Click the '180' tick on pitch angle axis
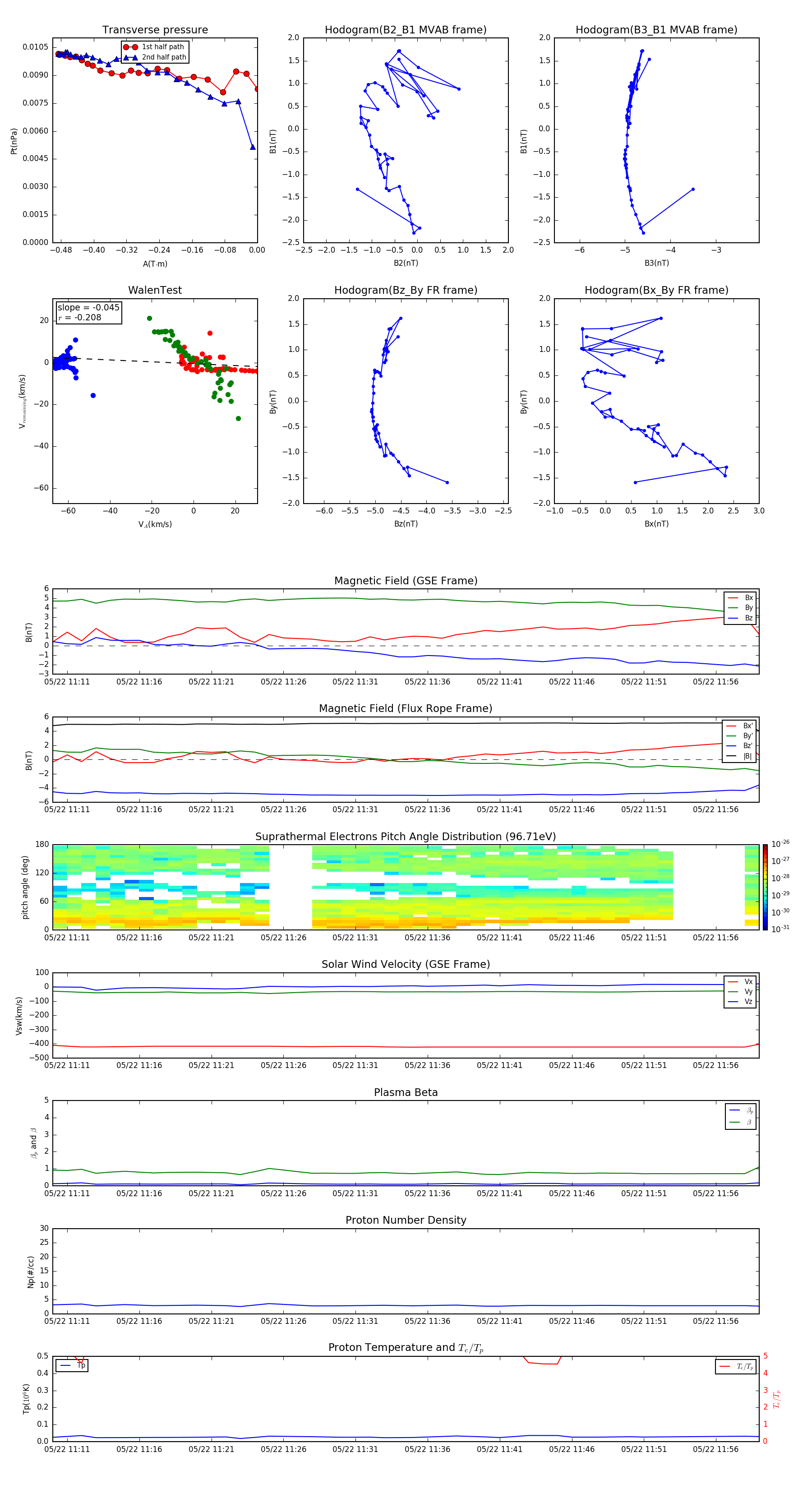The height and width of the screenshot is (1489, 812). pos(42,845)
